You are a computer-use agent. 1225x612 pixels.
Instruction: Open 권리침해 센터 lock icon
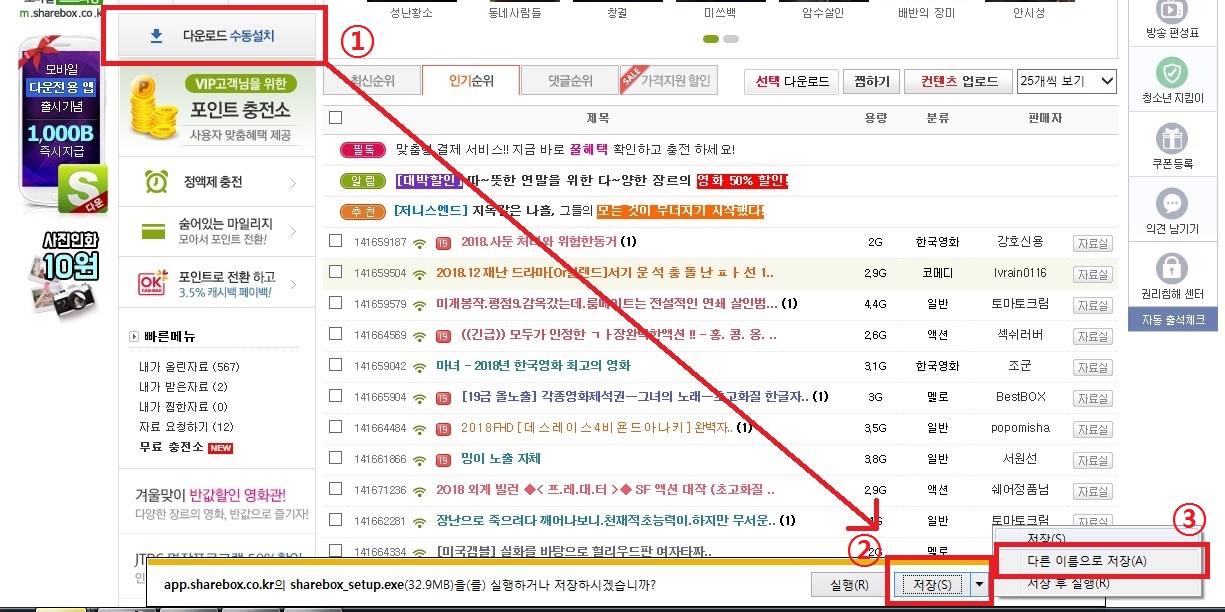1171,268
